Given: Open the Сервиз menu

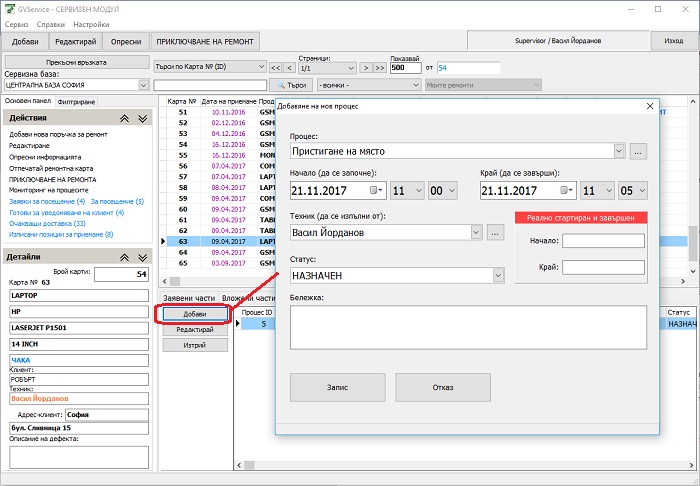Looking at the screenshot, I should point(17,25).
